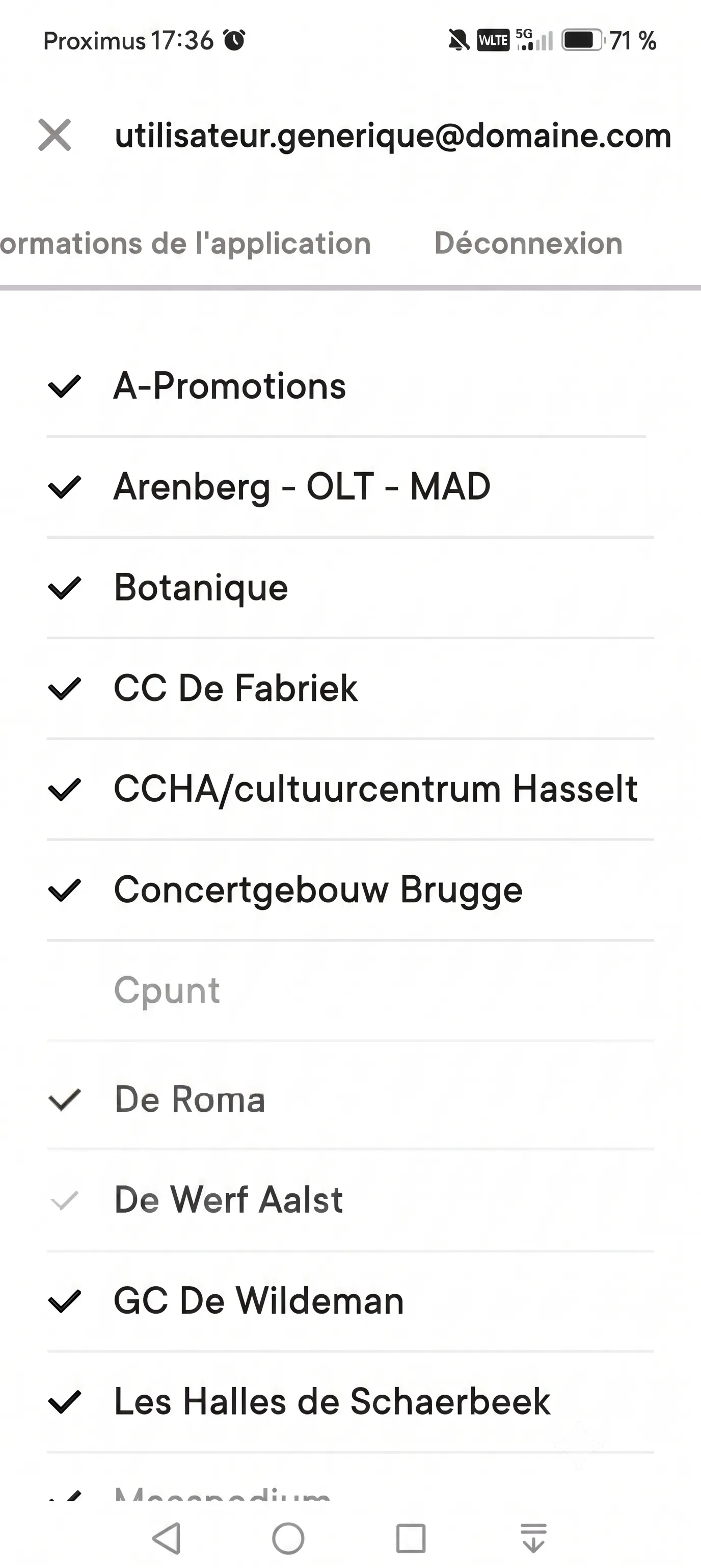Viewport: 701px width, 1568px height.
Task: Tap the hide navigation bar arrow icon
Action: coord(534,1538)
